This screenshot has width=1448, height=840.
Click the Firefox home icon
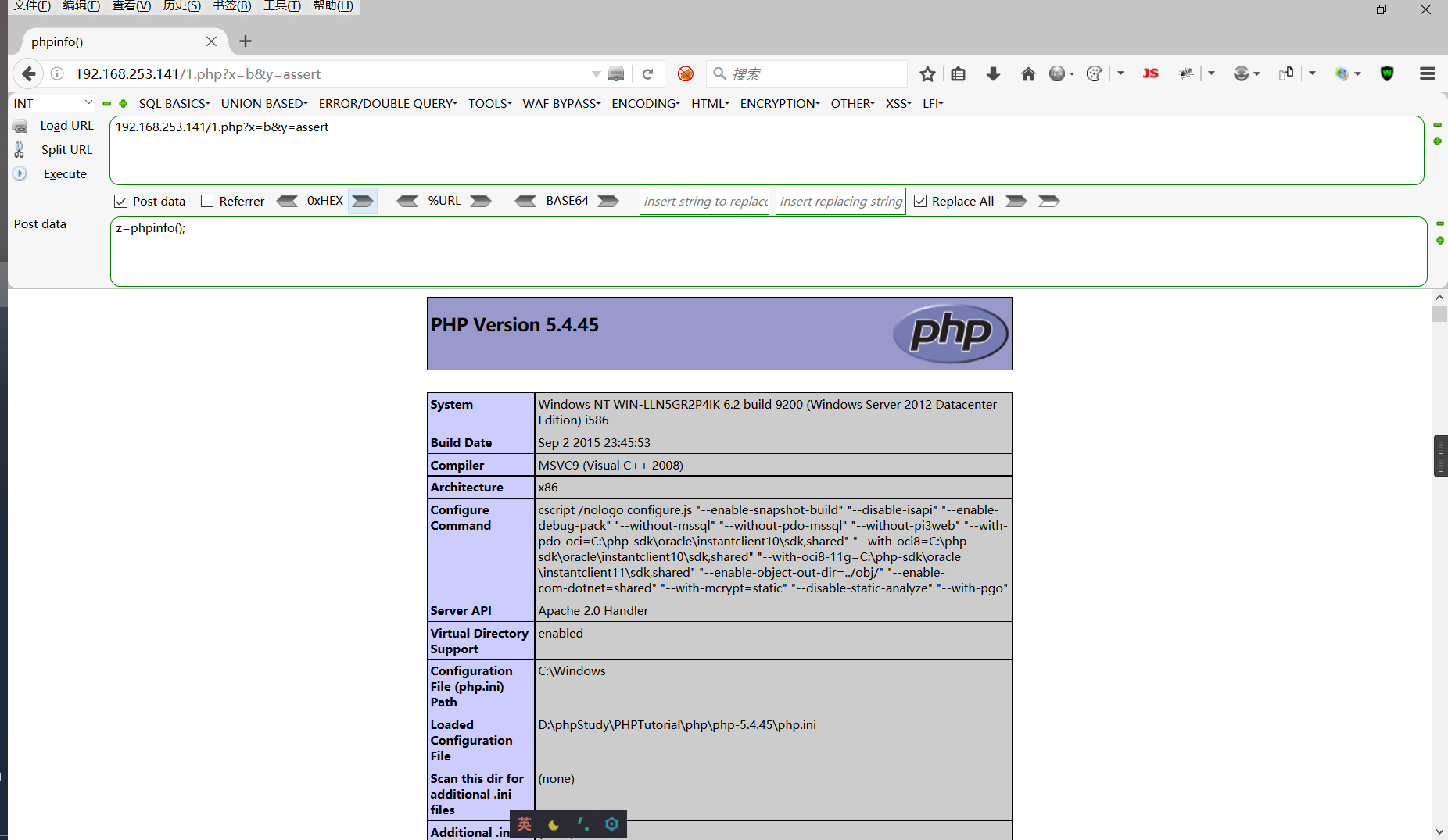coord(1028,73)
